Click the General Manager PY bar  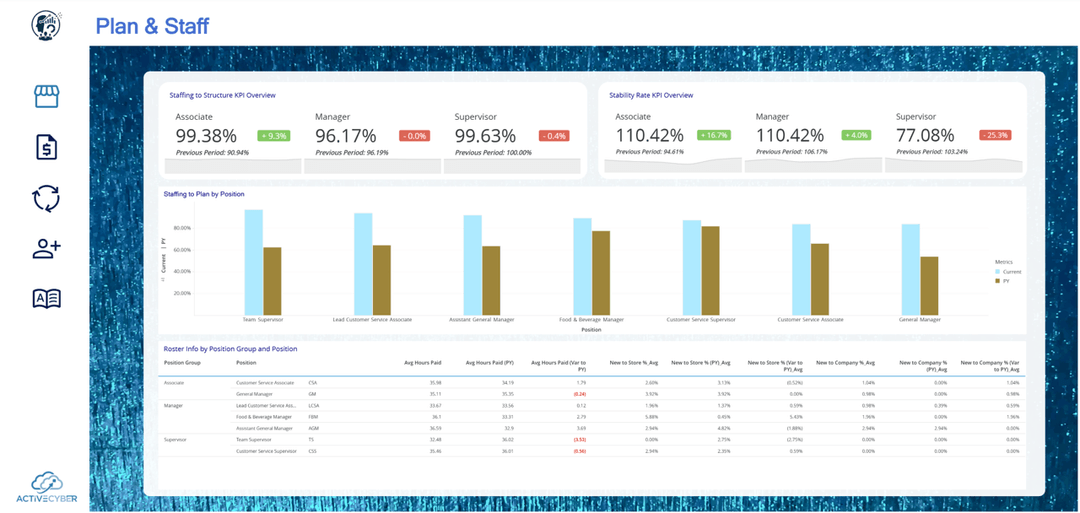[x=929, y=286]
